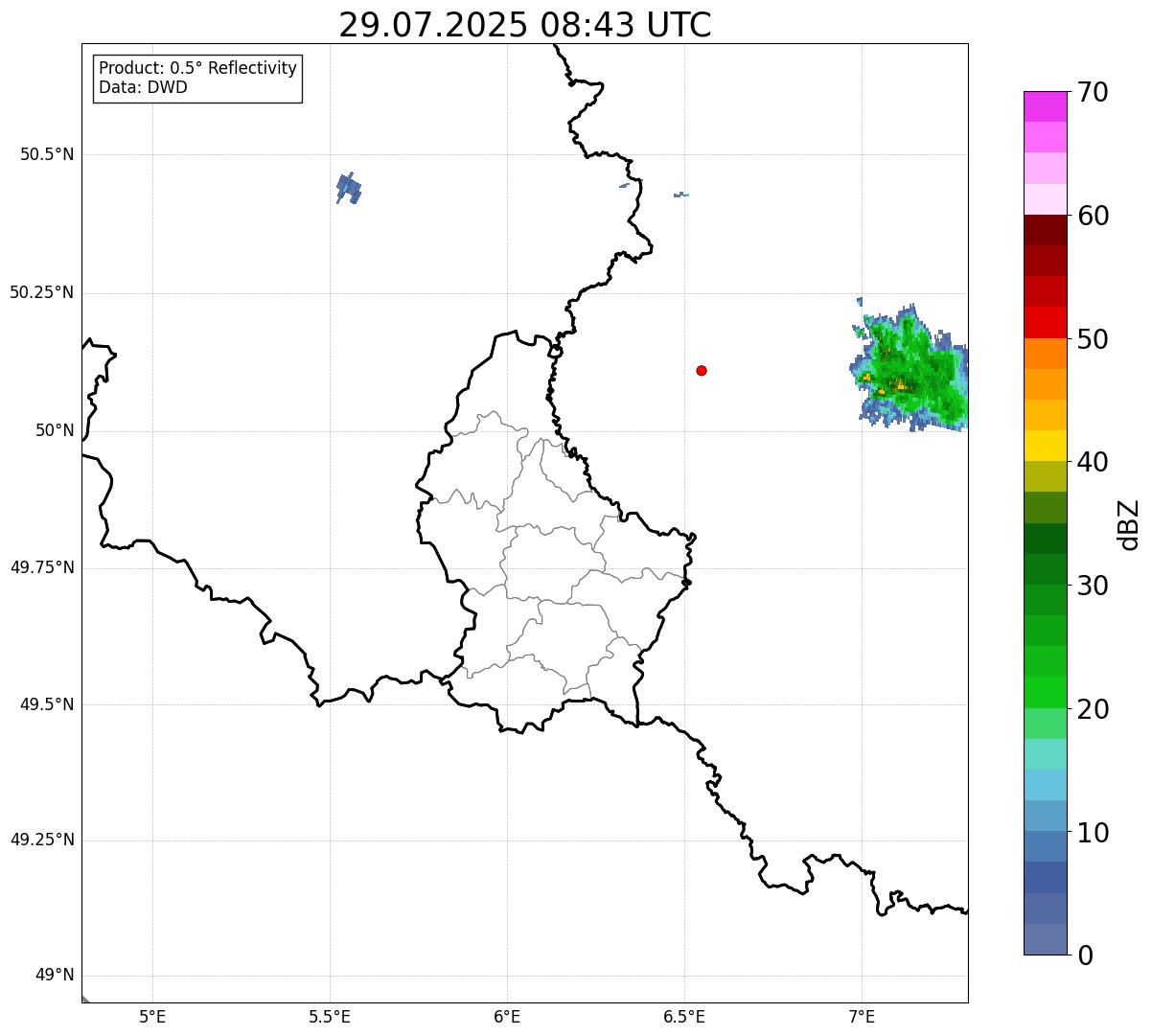The image size is (1152, 1036).
Task: Pick the bright green colorbar segment at 20
Action: coord(1046,693)
